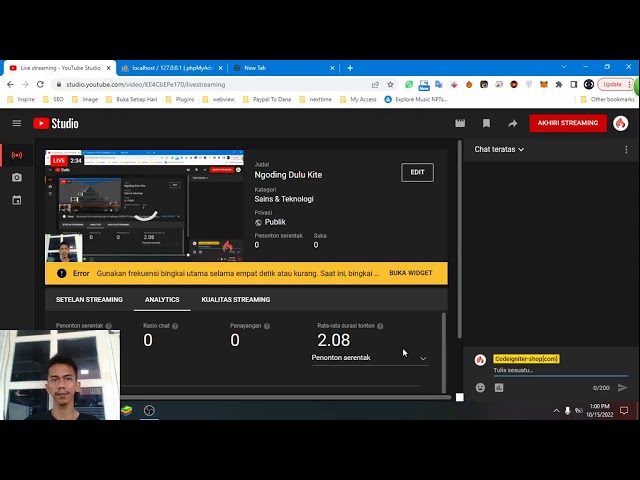Screen dimensions: 640x480
Task: Click the analytics panel vertical scrollbar
Action: point(444,351)
